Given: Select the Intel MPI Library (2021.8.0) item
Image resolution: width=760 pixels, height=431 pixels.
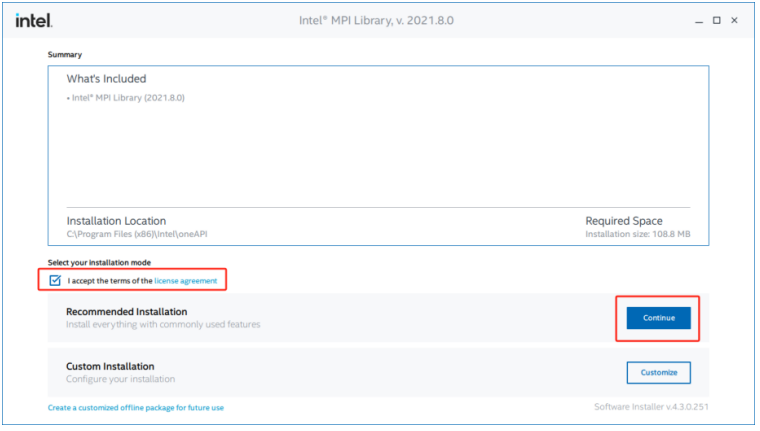Looking at the screenshot, I should coord(126,97).
